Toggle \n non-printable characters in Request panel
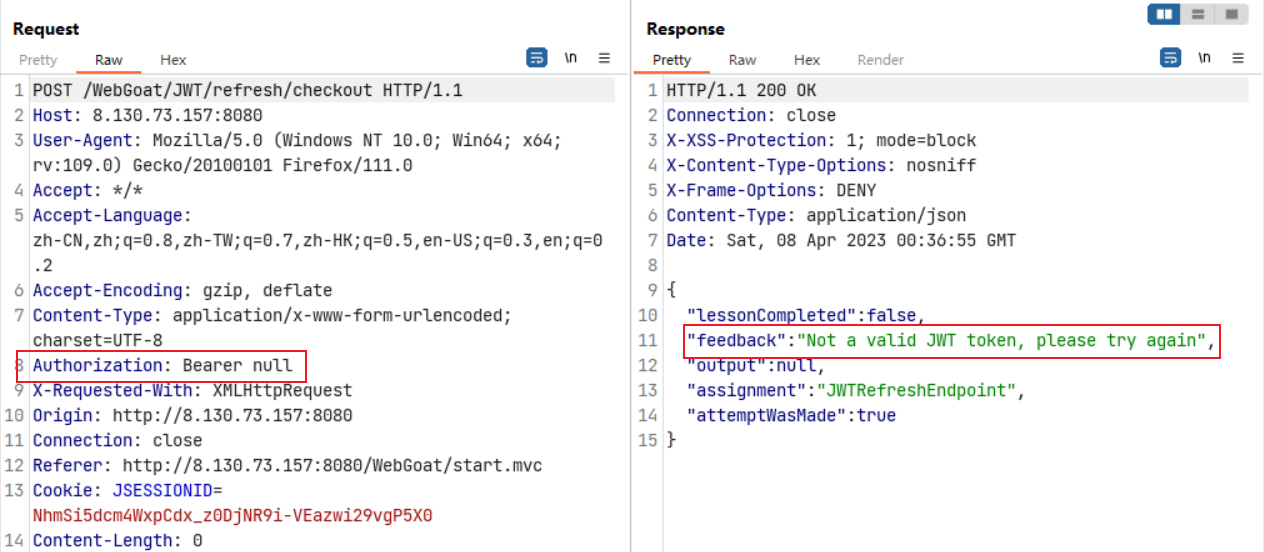This screenshot has height=552, width=1264. [x=571, y=58]
